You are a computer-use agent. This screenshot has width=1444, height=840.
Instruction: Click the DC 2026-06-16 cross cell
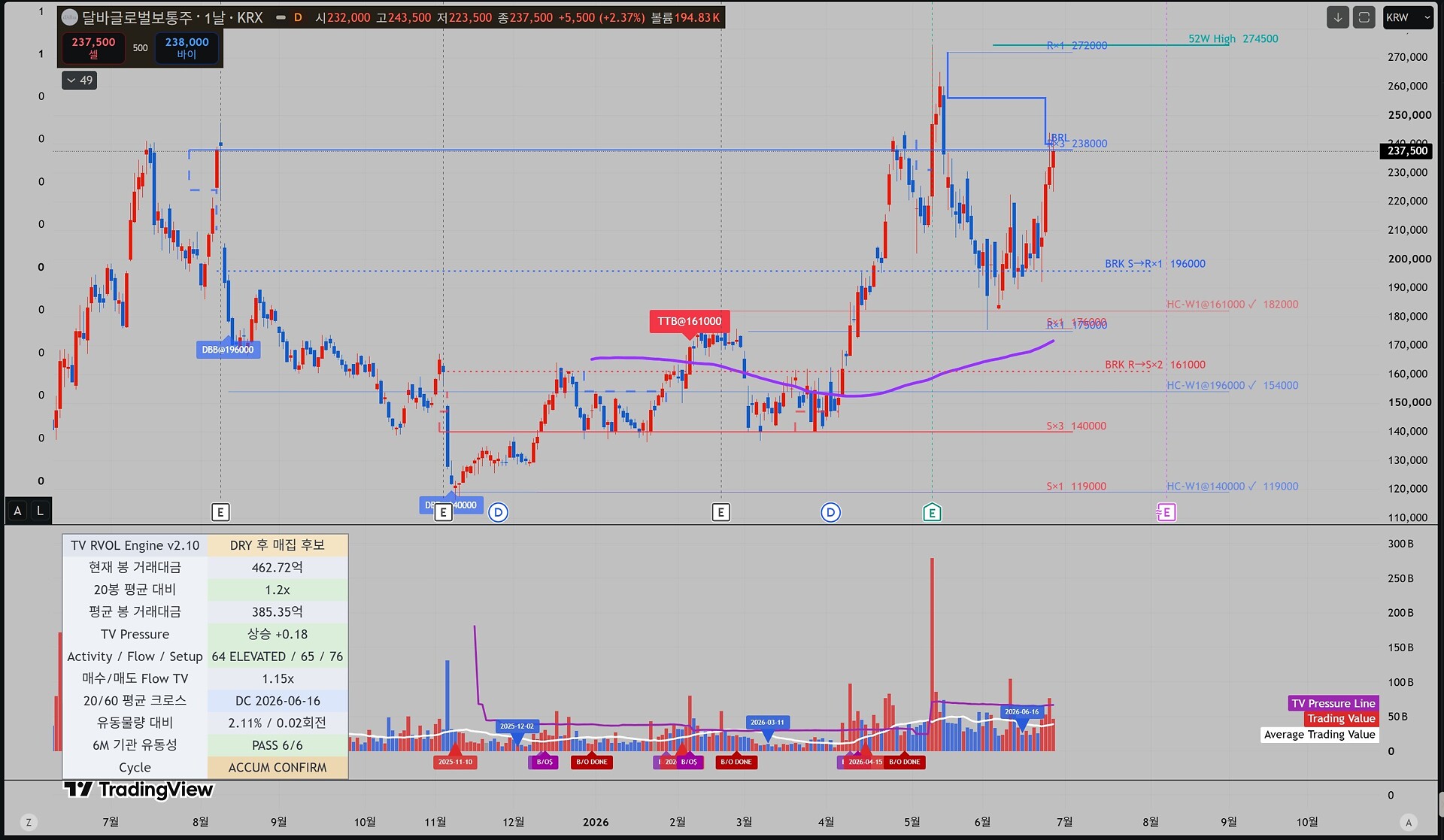pos(278,701)
